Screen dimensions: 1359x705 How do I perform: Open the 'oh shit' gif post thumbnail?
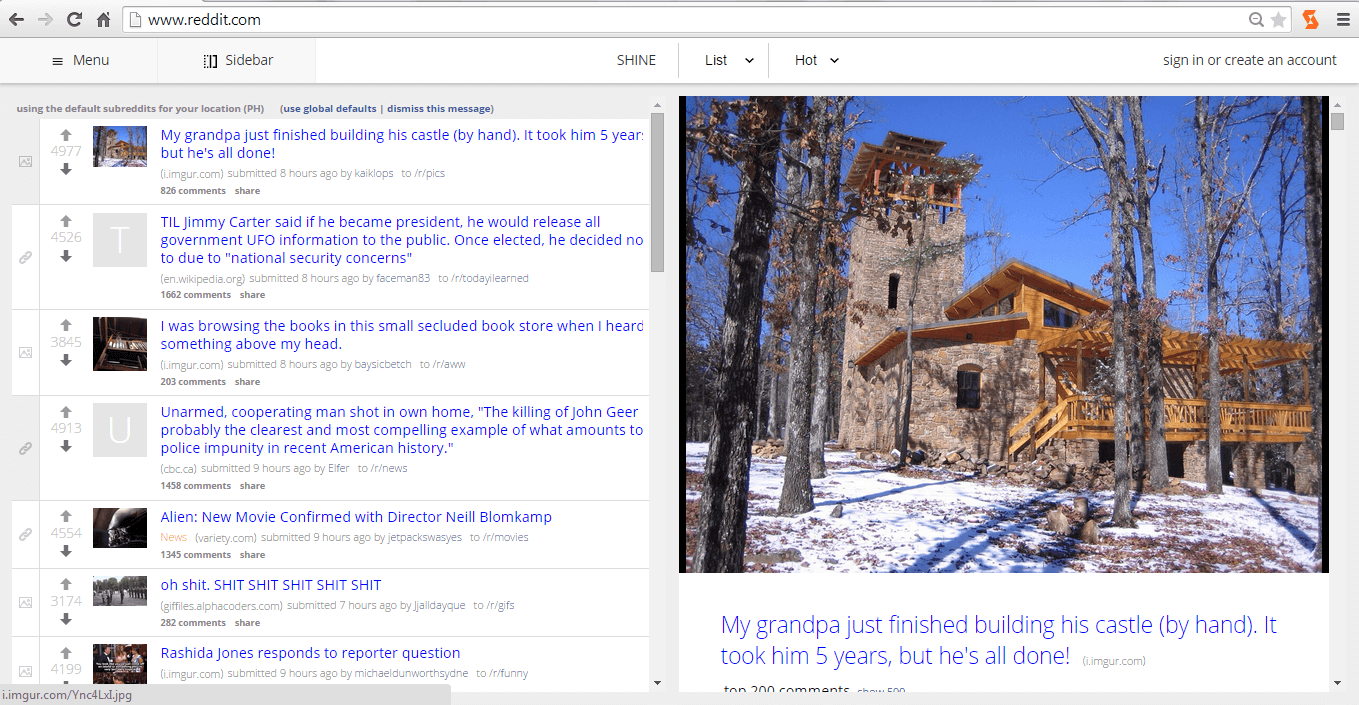click(x=120, y=591)
